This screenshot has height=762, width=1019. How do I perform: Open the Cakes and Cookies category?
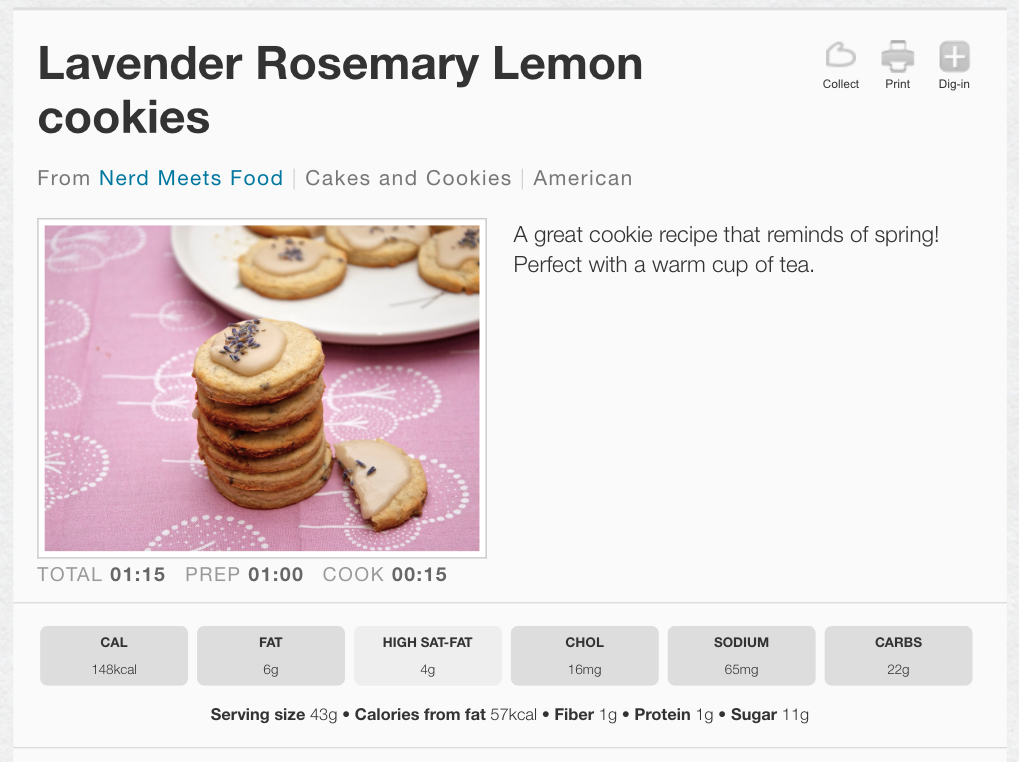click(x=408, y=178)
